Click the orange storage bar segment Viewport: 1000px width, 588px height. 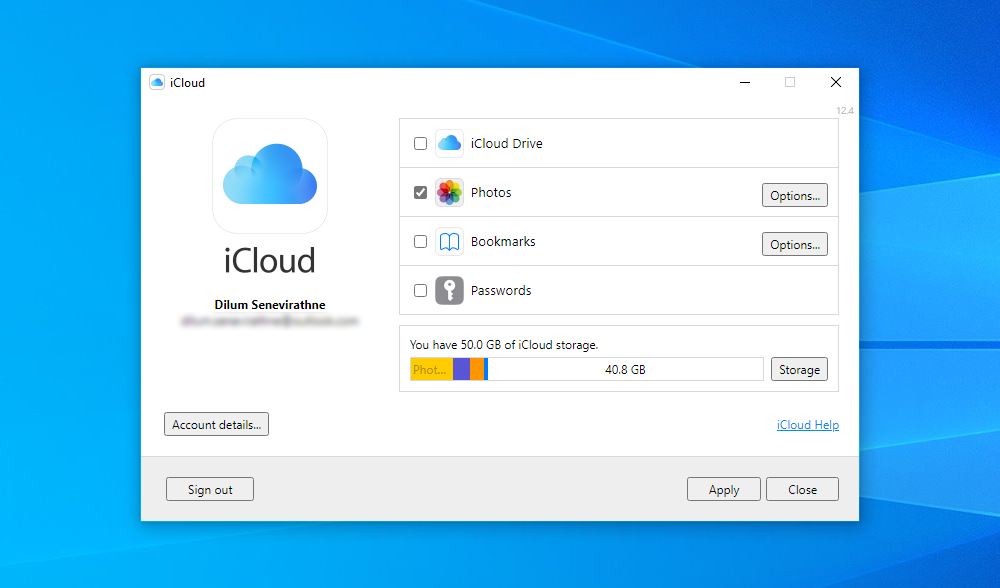click(x=477, y=369)
